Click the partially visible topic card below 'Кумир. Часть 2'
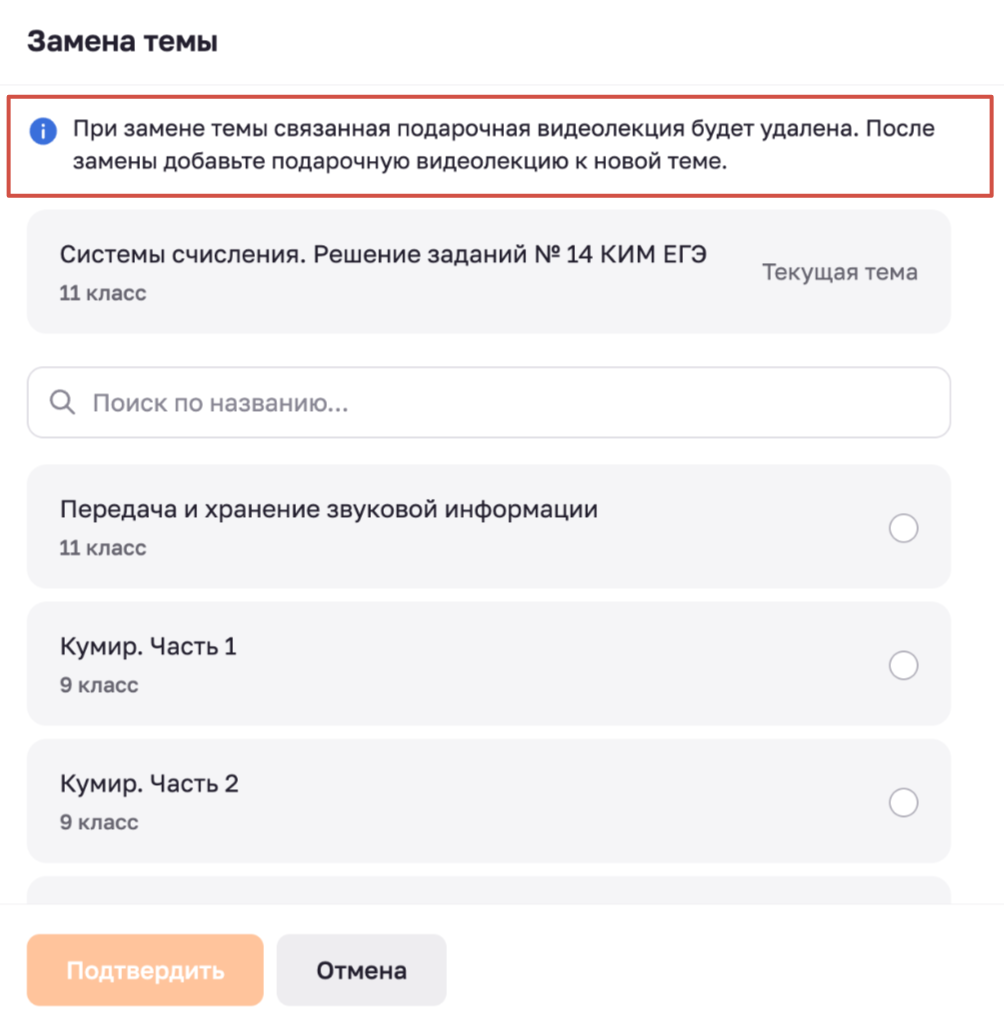The height and width of the screenshot is (1019, 1004). point(489,890)
